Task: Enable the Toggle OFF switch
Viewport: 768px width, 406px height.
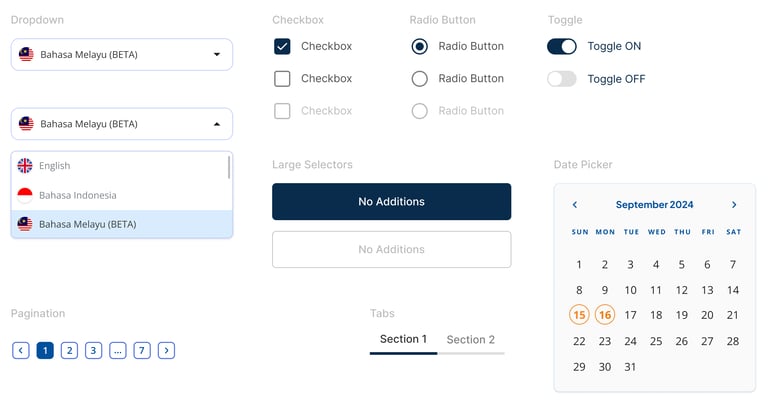Action: (562, 79)
